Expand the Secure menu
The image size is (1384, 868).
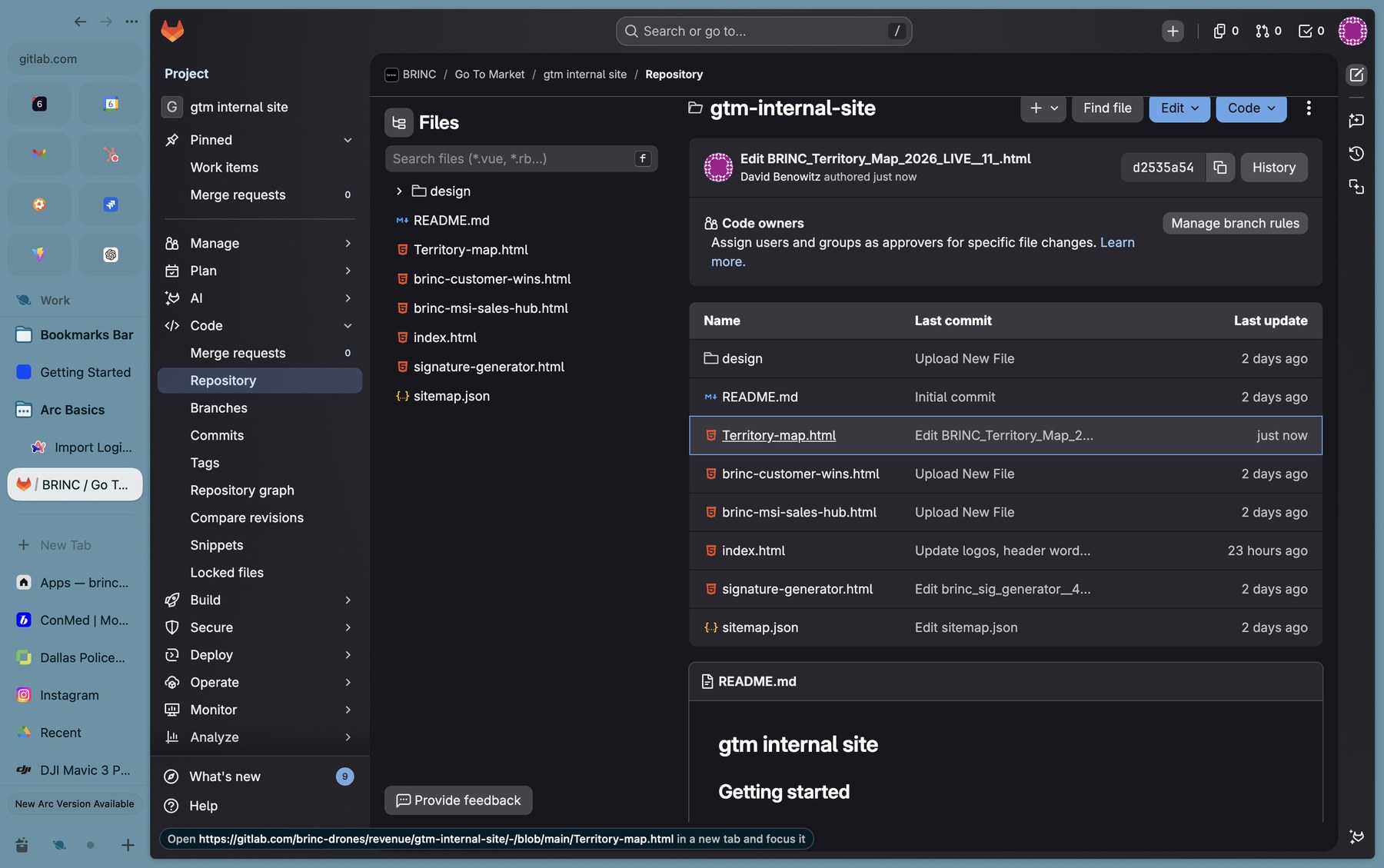(260, 628)
